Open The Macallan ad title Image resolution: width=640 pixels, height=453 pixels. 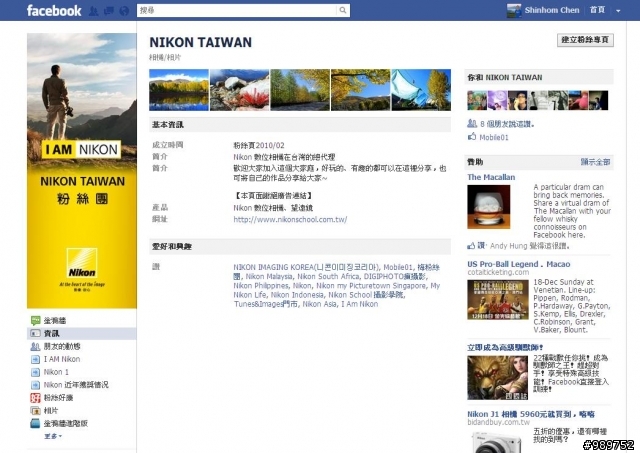point(491,177)
